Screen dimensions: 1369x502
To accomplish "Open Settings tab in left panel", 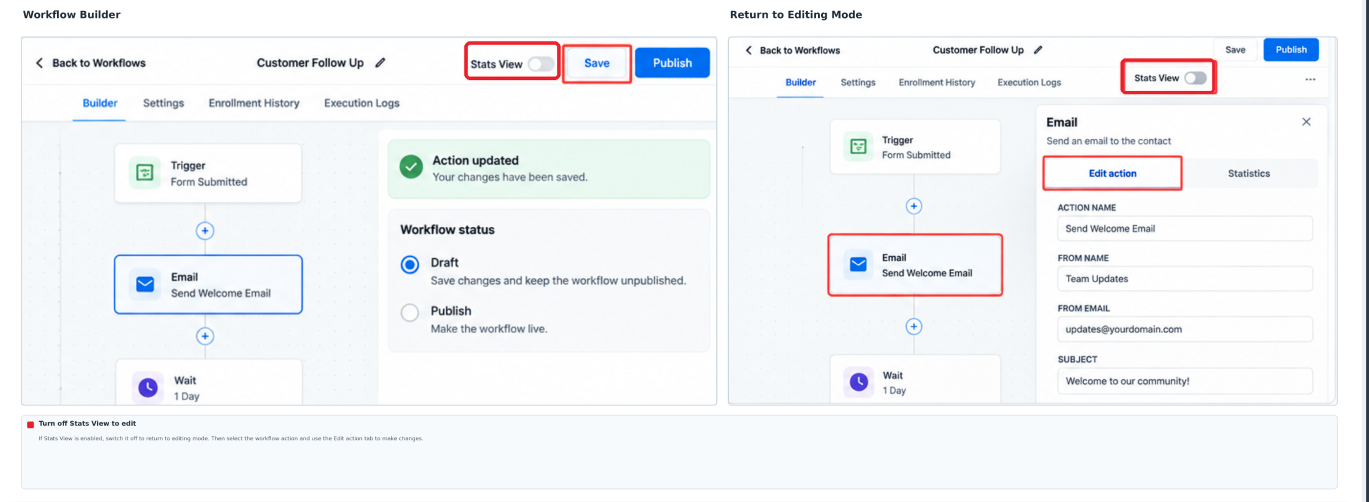I will pyautogui.click(x=163, y=103).
